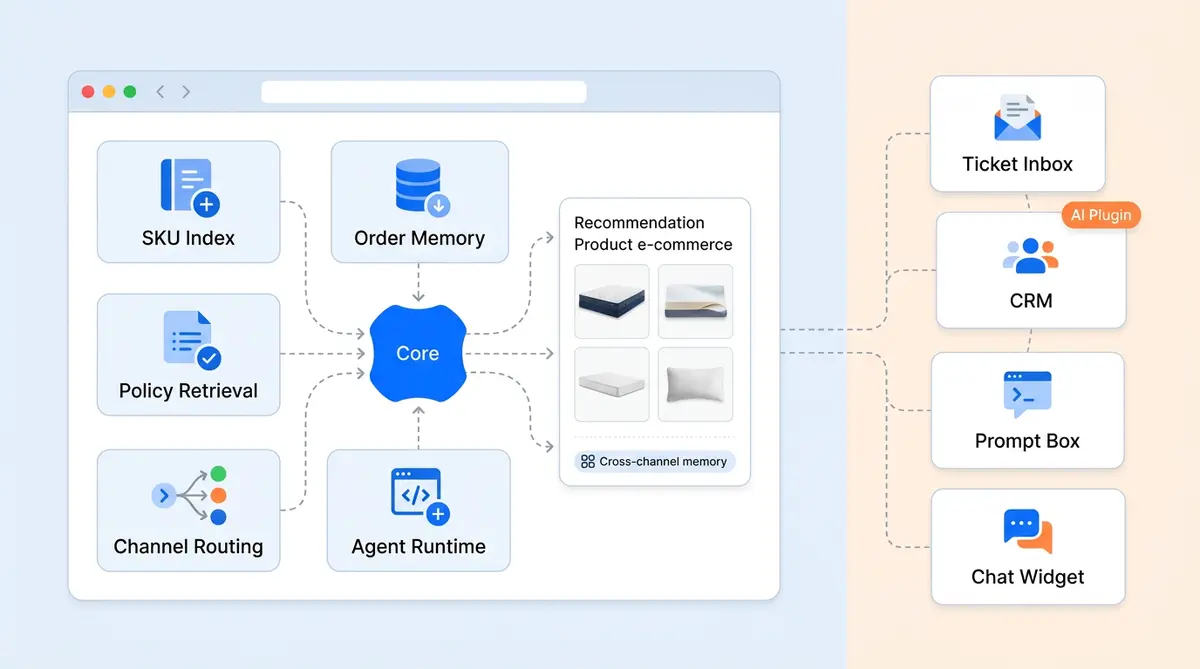The image size is (1200, 669).
Task: Click the Recommendation Product e-commerce heading
Action: (653, 233)
